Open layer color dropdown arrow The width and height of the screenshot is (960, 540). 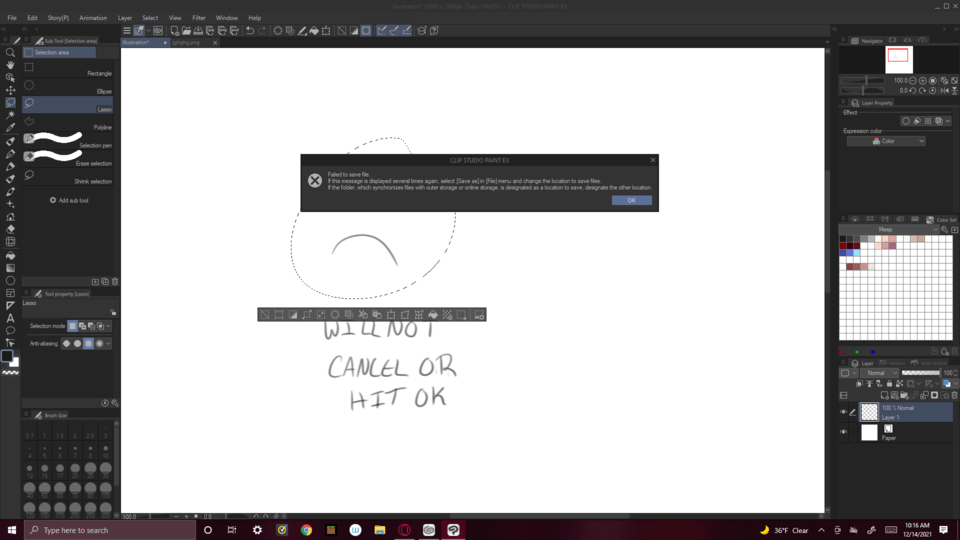[954, 384]
